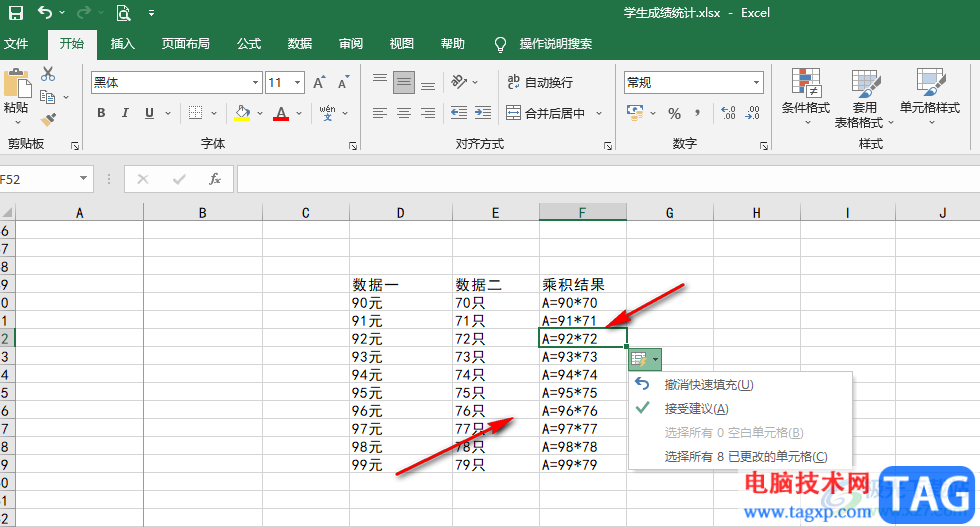Click the Flash Fill options icon
The image size is (980, 527).
[x=645, y=359]
